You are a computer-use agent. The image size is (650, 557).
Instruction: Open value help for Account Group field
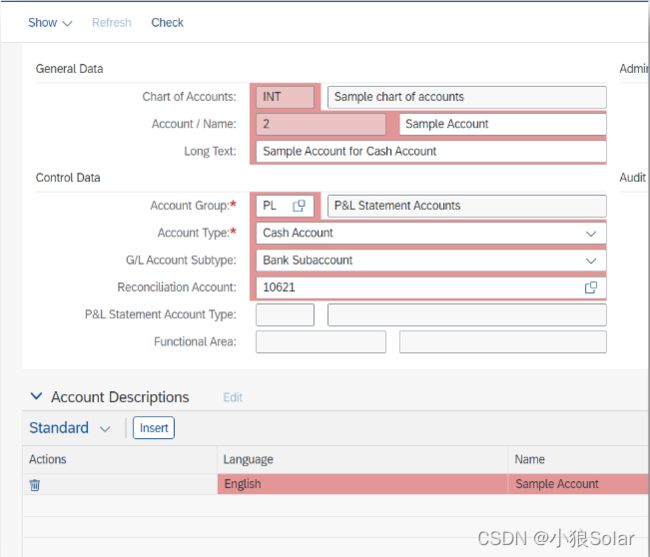[299, 206]
